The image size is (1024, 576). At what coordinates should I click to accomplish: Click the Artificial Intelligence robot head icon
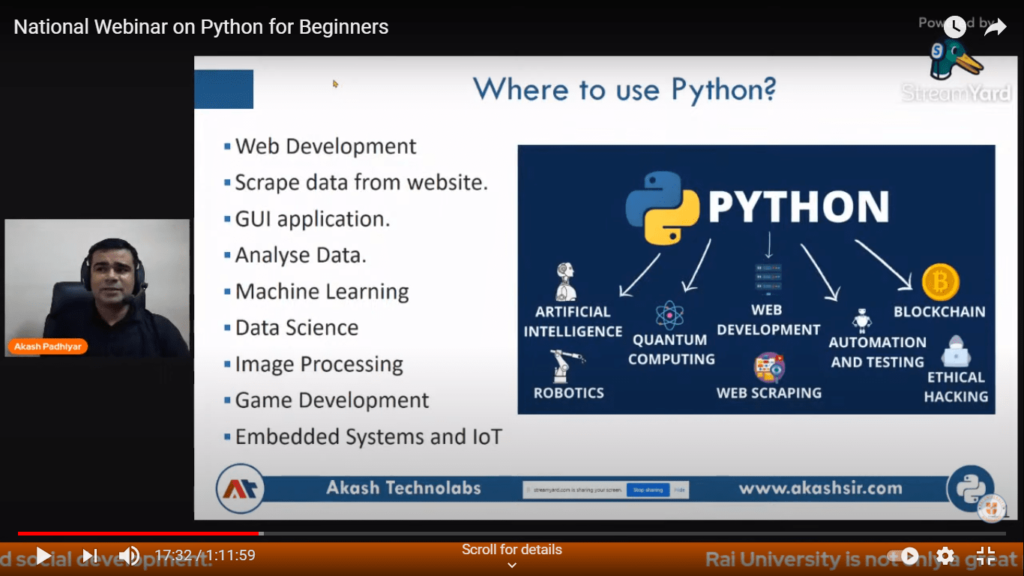(566, 281)
